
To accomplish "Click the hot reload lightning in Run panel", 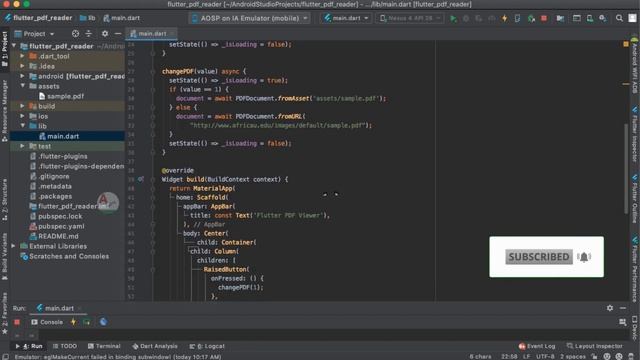I will (x=73, y=322).
